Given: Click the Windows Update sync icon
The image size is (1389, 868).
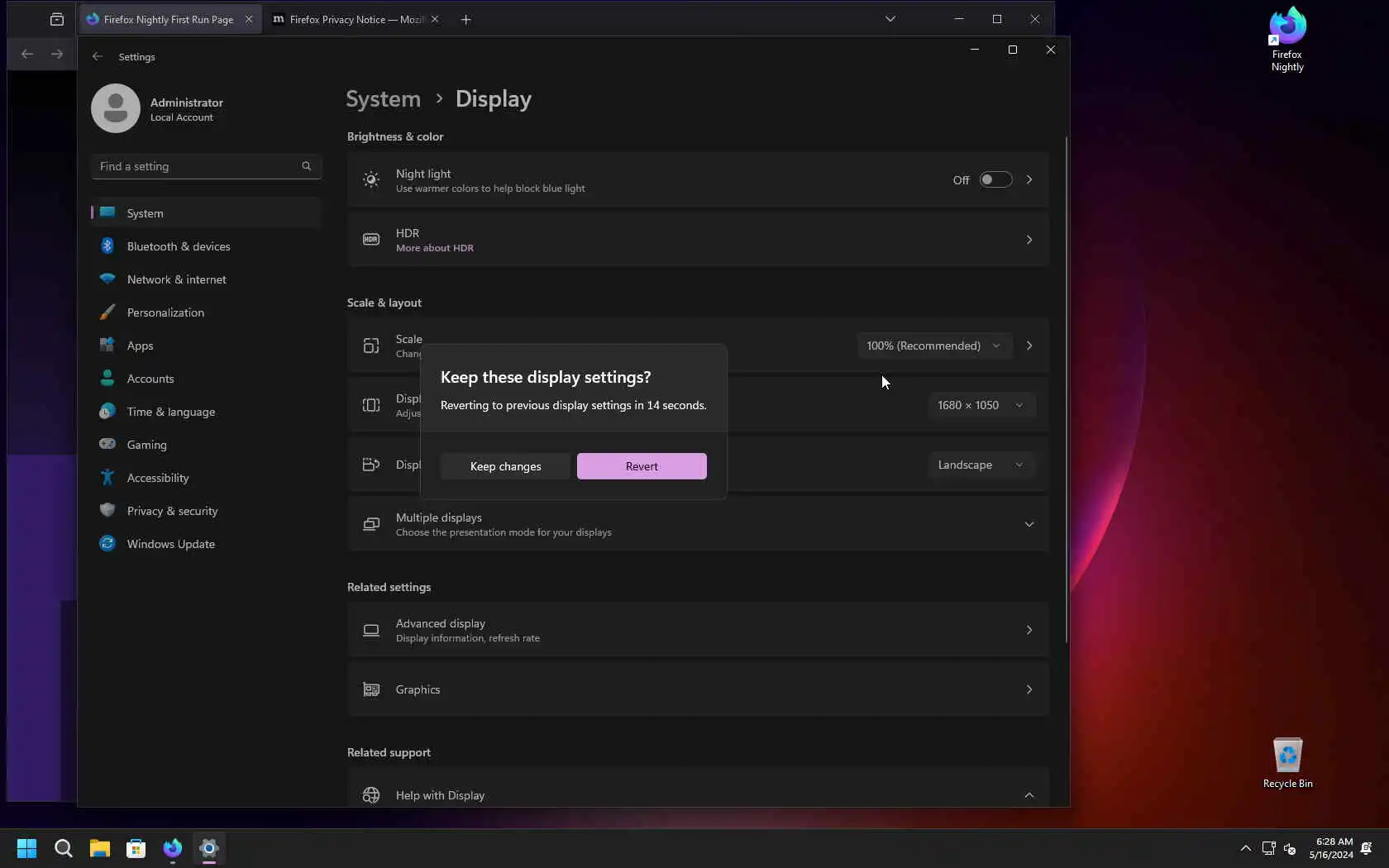Looking at the screenshot, I should tap(107, 544).
